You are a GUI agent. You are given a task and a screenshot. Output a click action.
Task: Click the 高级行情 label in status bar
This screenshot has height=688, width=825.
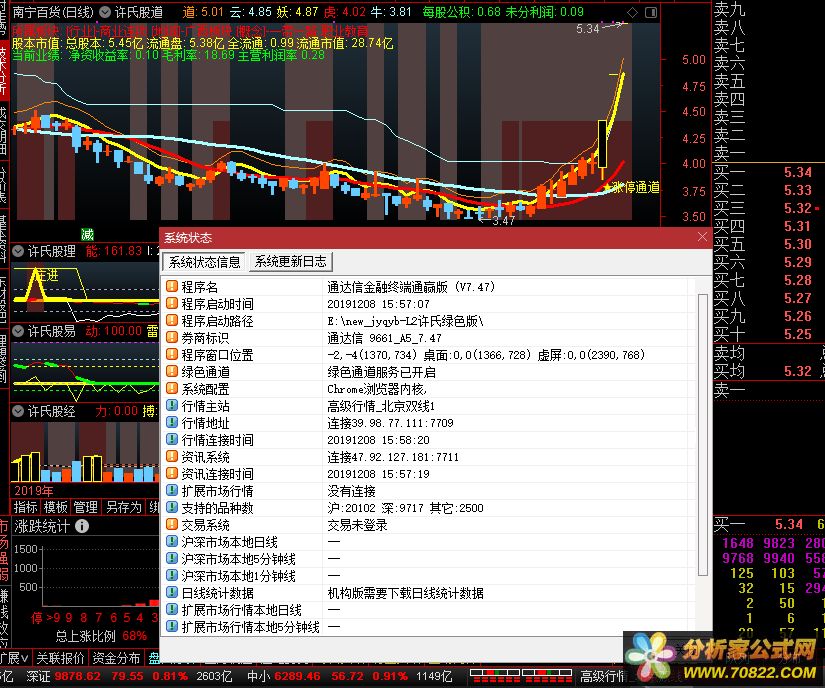[602, 676]
